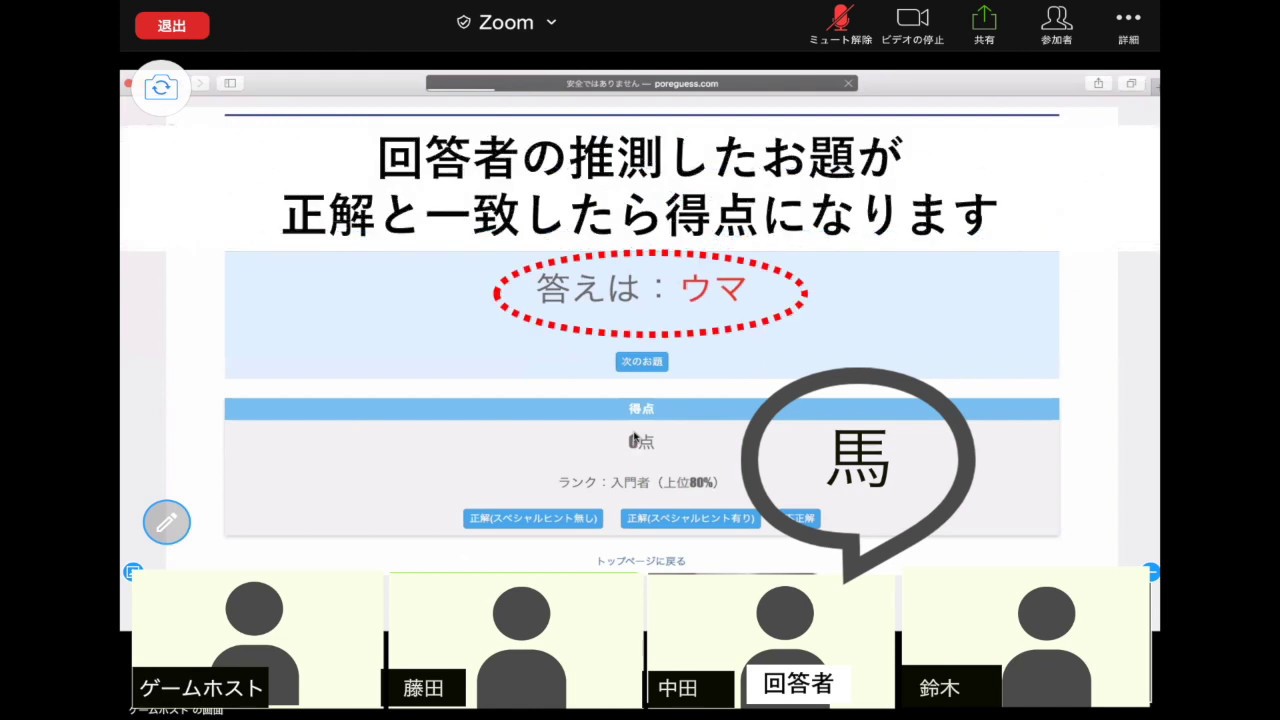Click the 得点 header bar
Screen dimensions: 1280x720
pos(641,409)
